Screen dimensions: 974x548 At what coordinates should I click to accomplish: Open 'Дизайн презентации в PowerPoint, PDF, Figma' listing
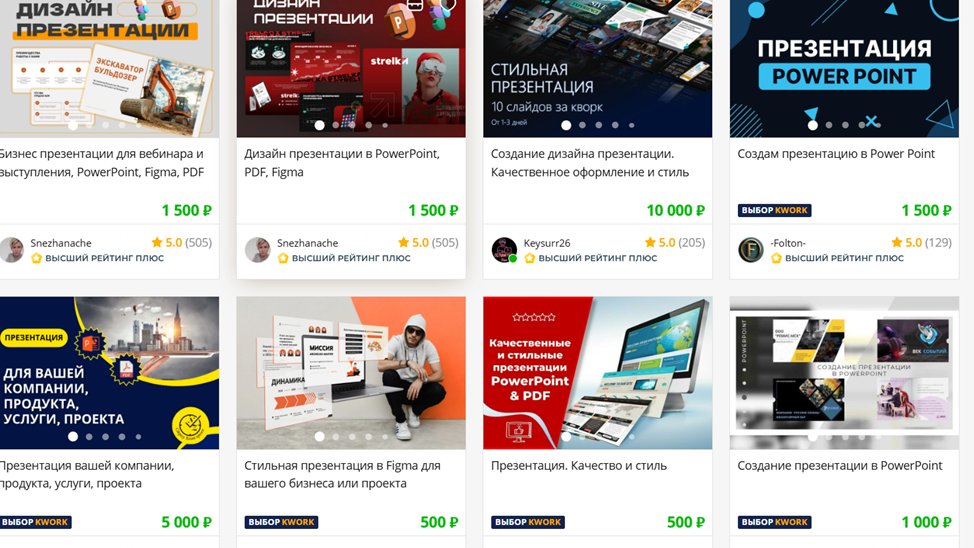coord(342,163)
